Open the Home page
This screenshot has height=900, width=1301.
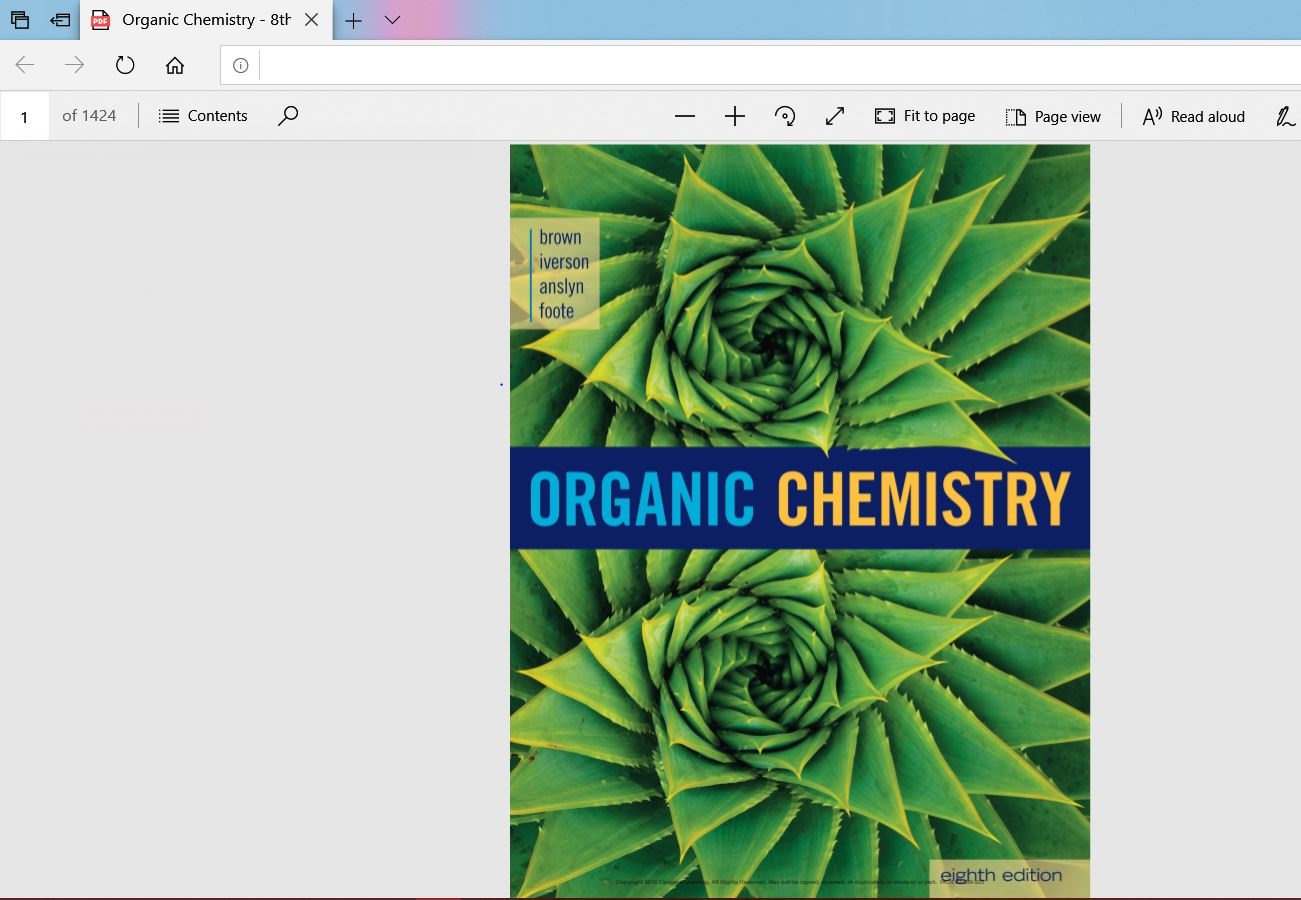coord(175,65)
